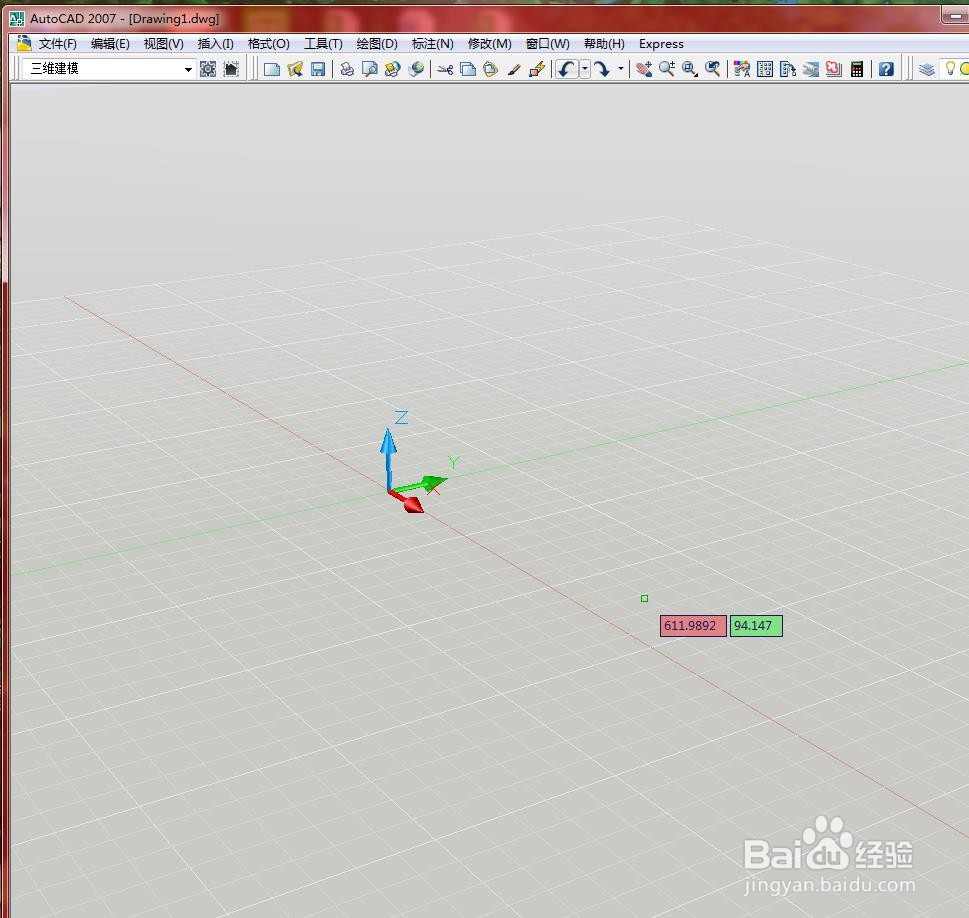Click the Redo arrow icon

[x=602, y=69]
